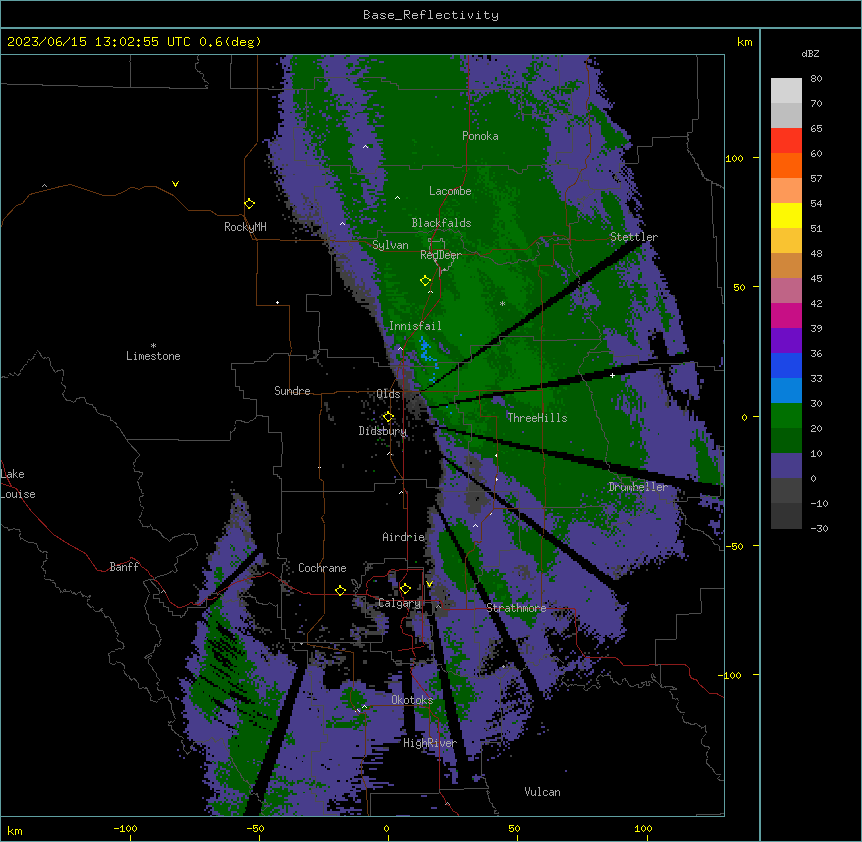The image size is (862, 842).
Task: Click the Lacombe town label
Action: (x=450, y=191)
